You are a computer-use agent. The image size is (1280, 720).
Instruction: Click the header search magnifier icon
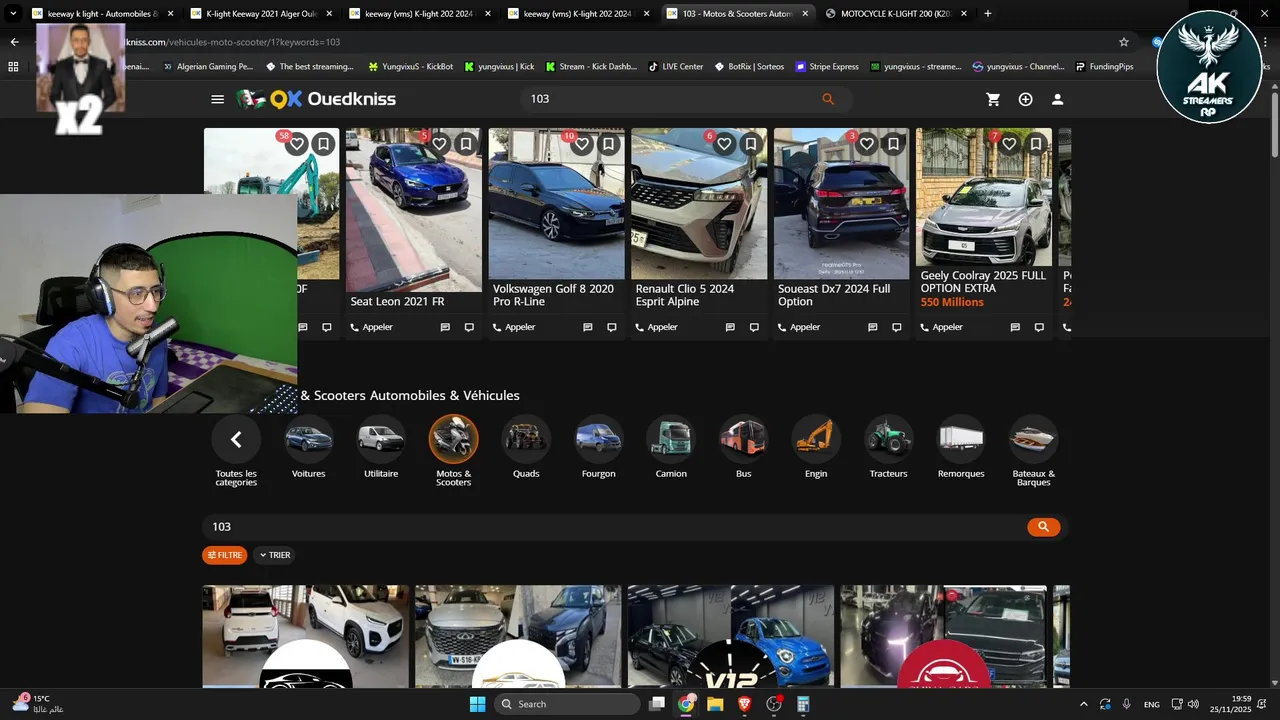pyautogui.click(x=828, y=99)
